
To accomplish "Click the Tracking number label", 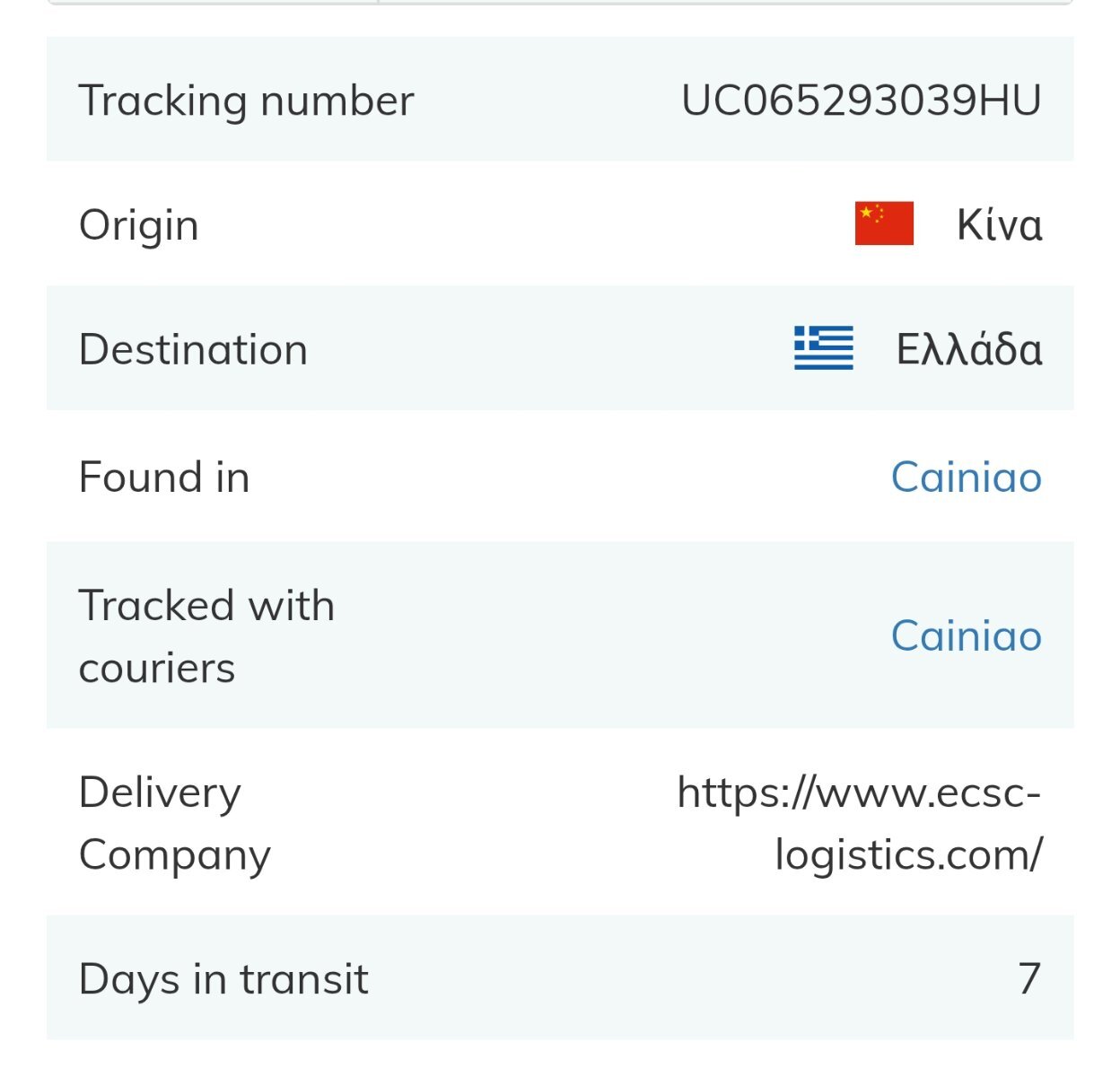I will click(x=247, y=101).
